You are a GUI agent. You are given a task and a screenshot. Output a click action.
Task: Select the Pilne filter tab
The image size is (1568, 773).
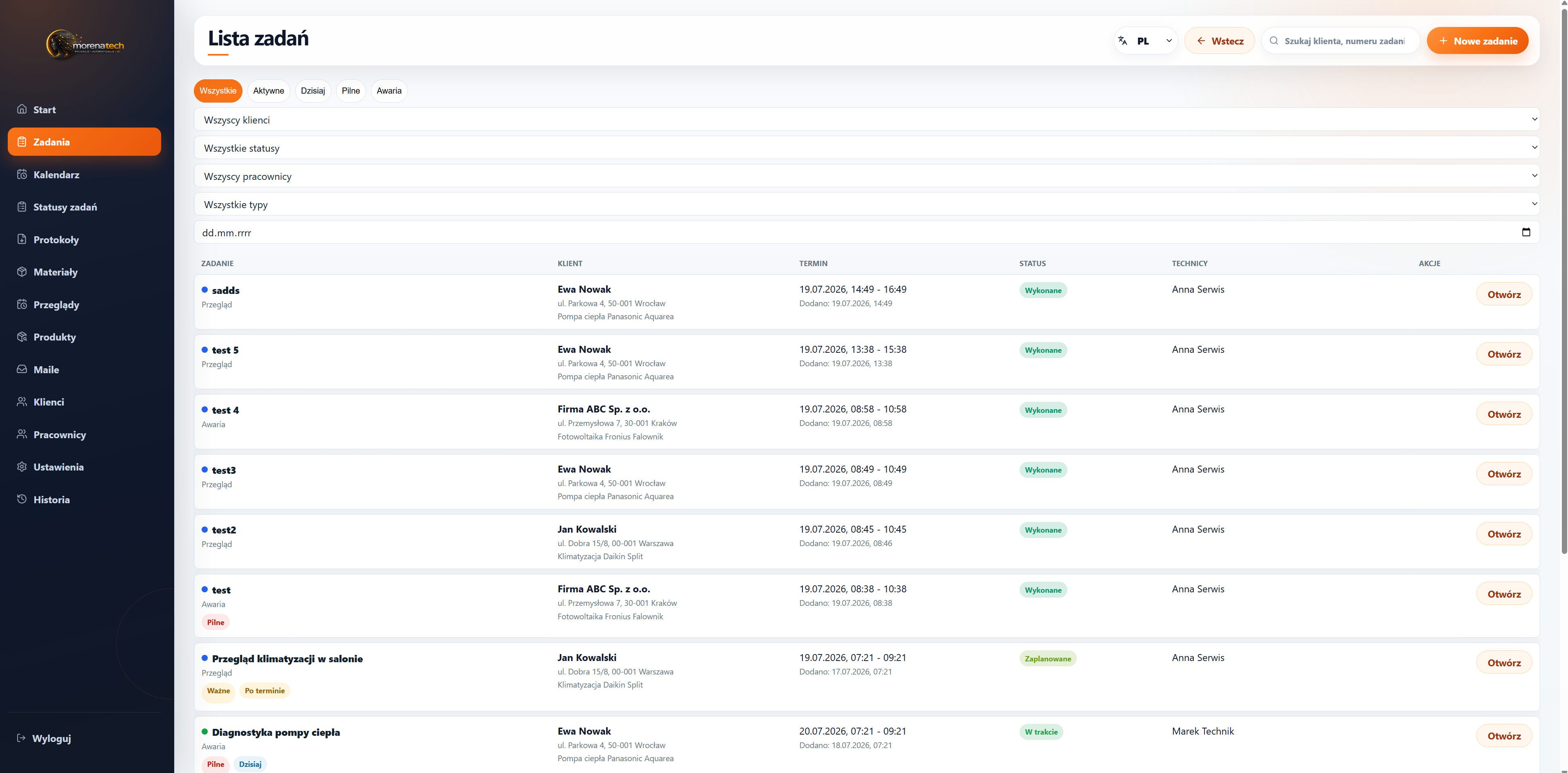[350, 91]
